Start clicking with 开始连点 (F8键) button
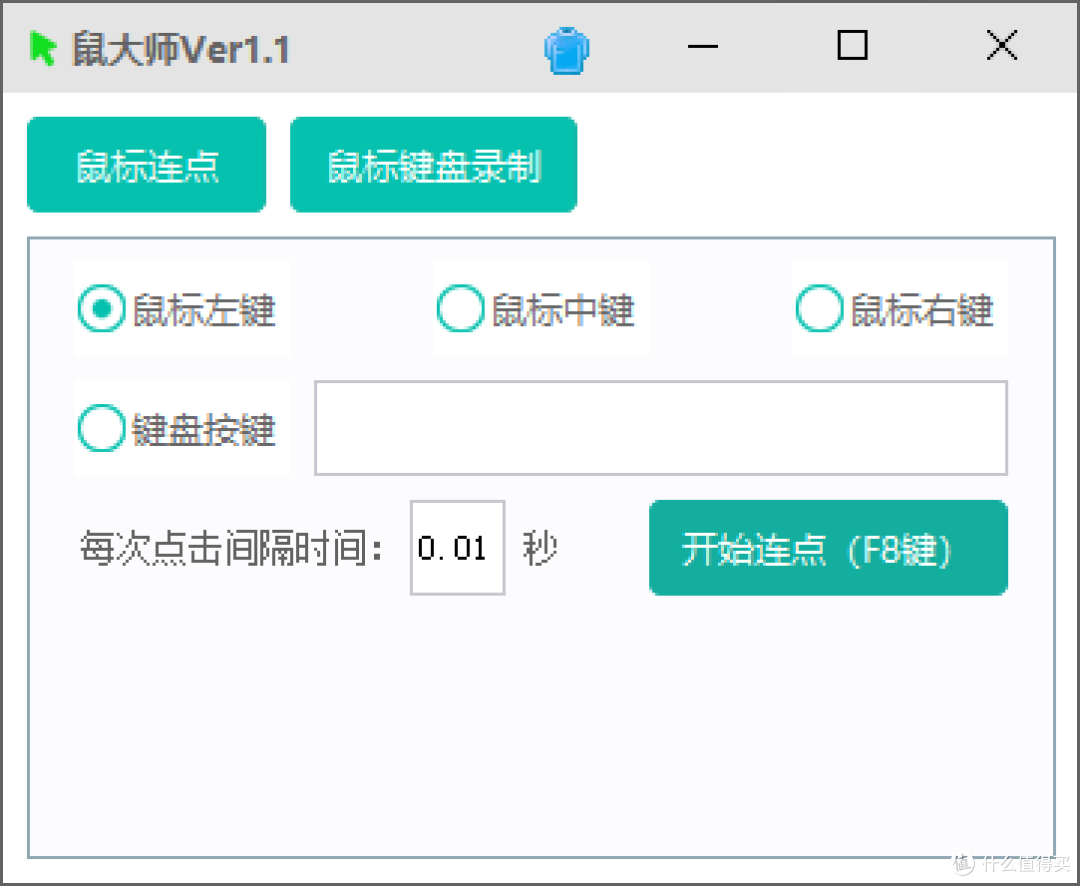This screenshot has width=1080, height=886. (828, 548)
